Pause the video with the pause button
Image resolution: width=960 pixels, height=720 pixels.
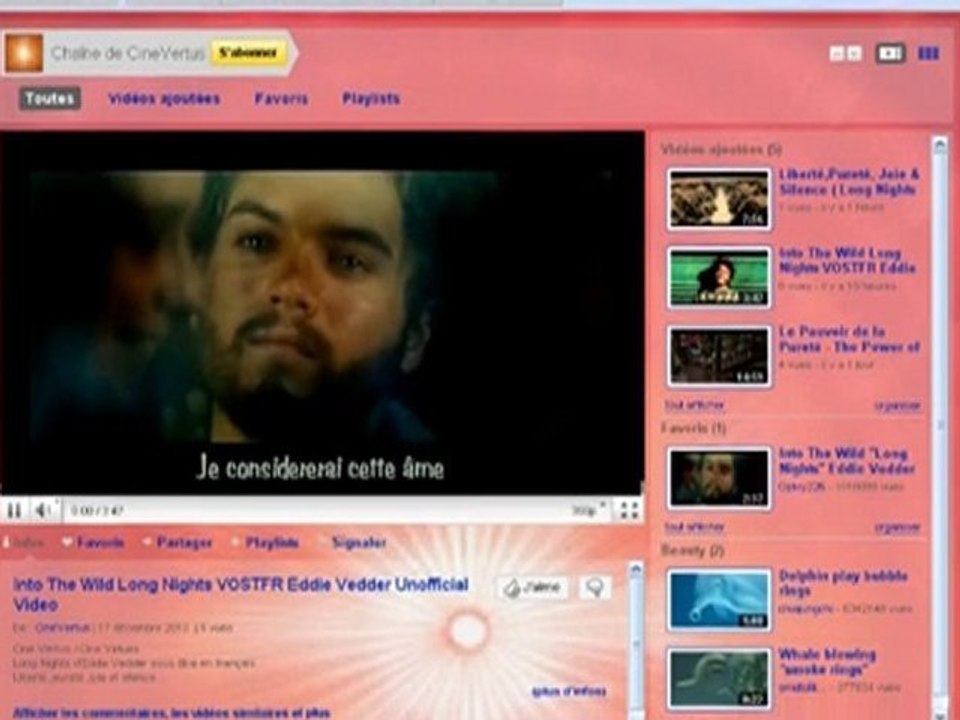(14, 510)
